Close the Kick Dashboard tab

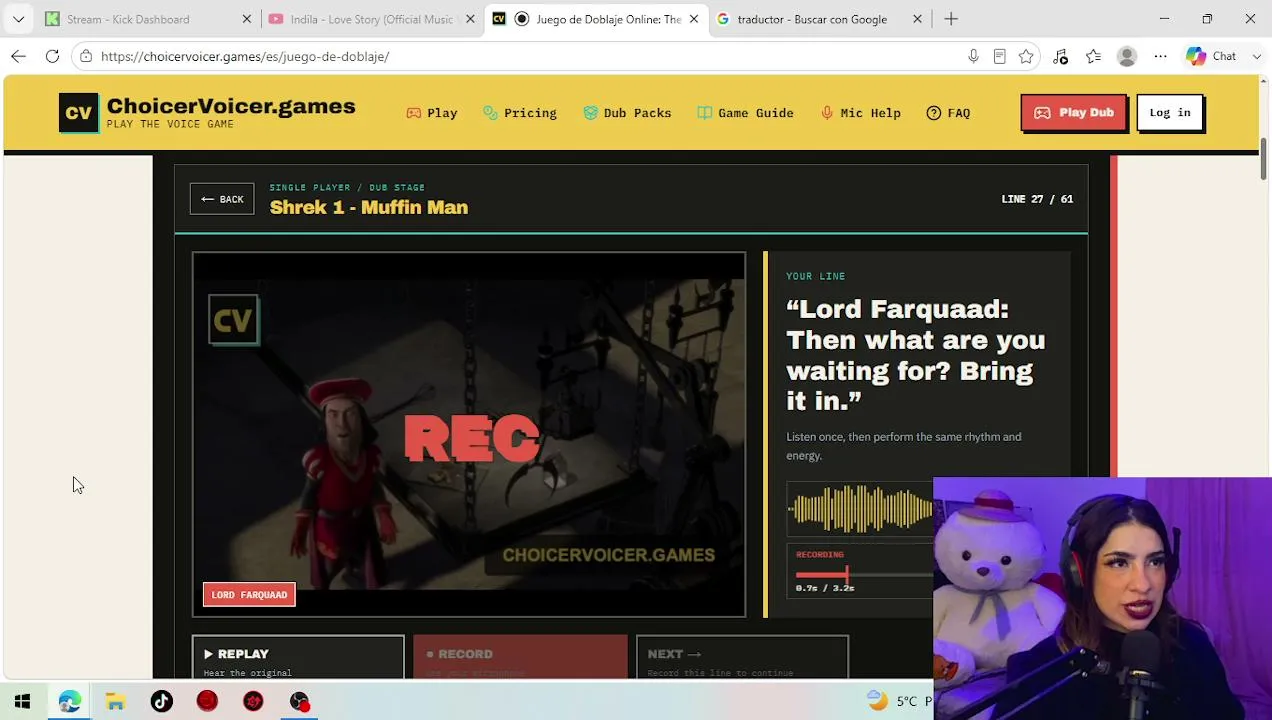pos(247,19)
